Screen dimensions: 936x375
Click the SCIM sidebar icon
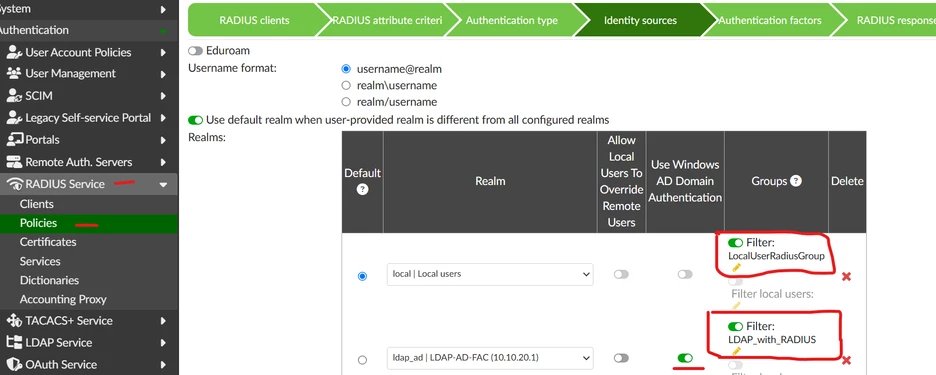pyautogui.click(x=14, y=96)
